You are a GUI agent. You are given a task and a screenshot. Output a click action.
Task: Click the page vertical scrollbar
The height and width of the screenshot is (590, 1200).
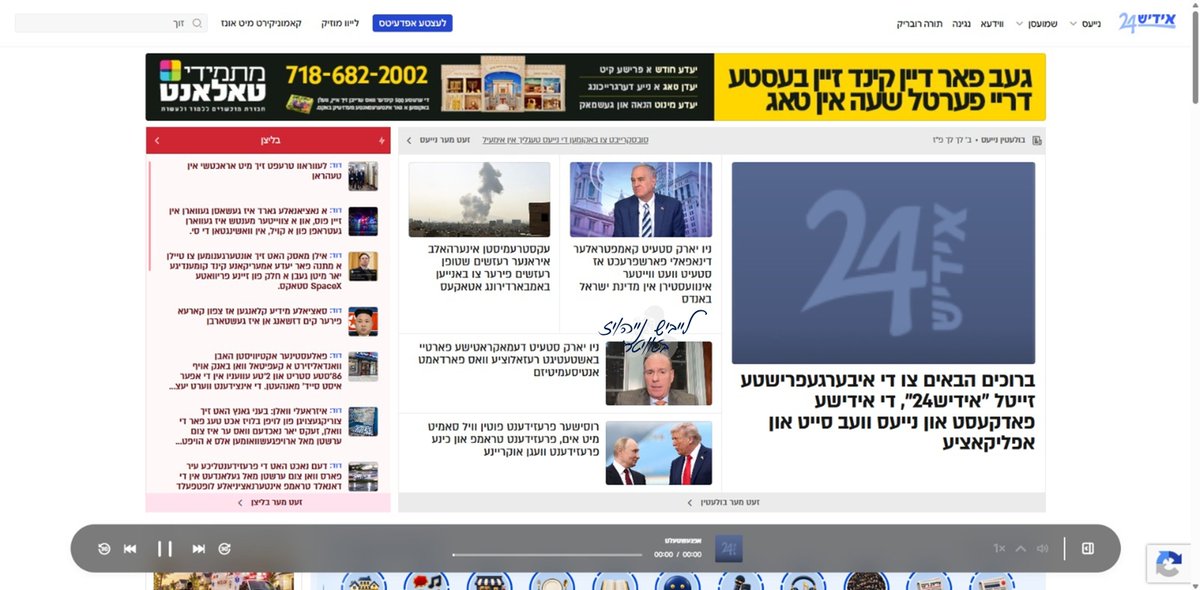1195,57
